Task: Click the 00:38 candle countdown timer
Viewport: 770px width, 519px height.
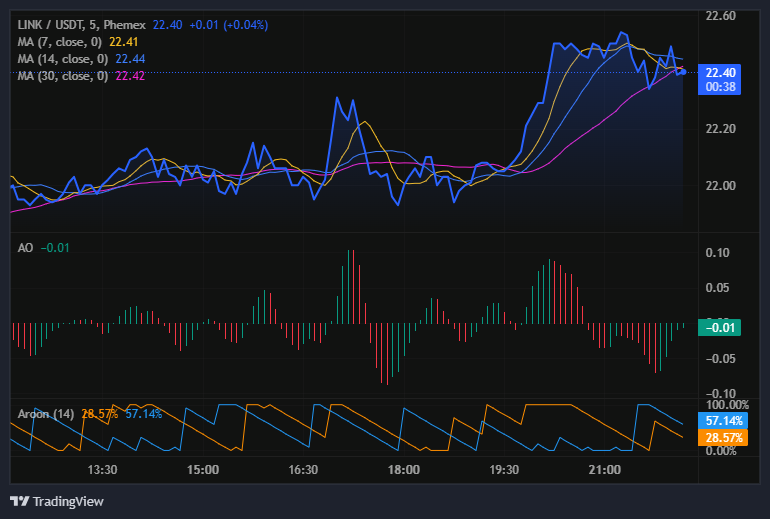Action: tap(720, 87)
